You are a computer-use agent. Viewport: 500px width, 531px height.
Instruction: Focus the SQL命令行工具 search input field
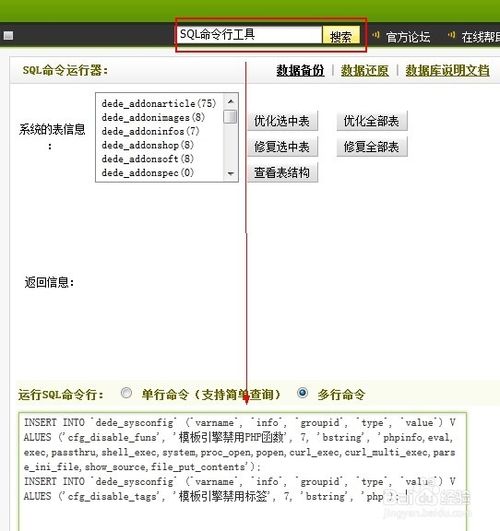tap(249, 35)
